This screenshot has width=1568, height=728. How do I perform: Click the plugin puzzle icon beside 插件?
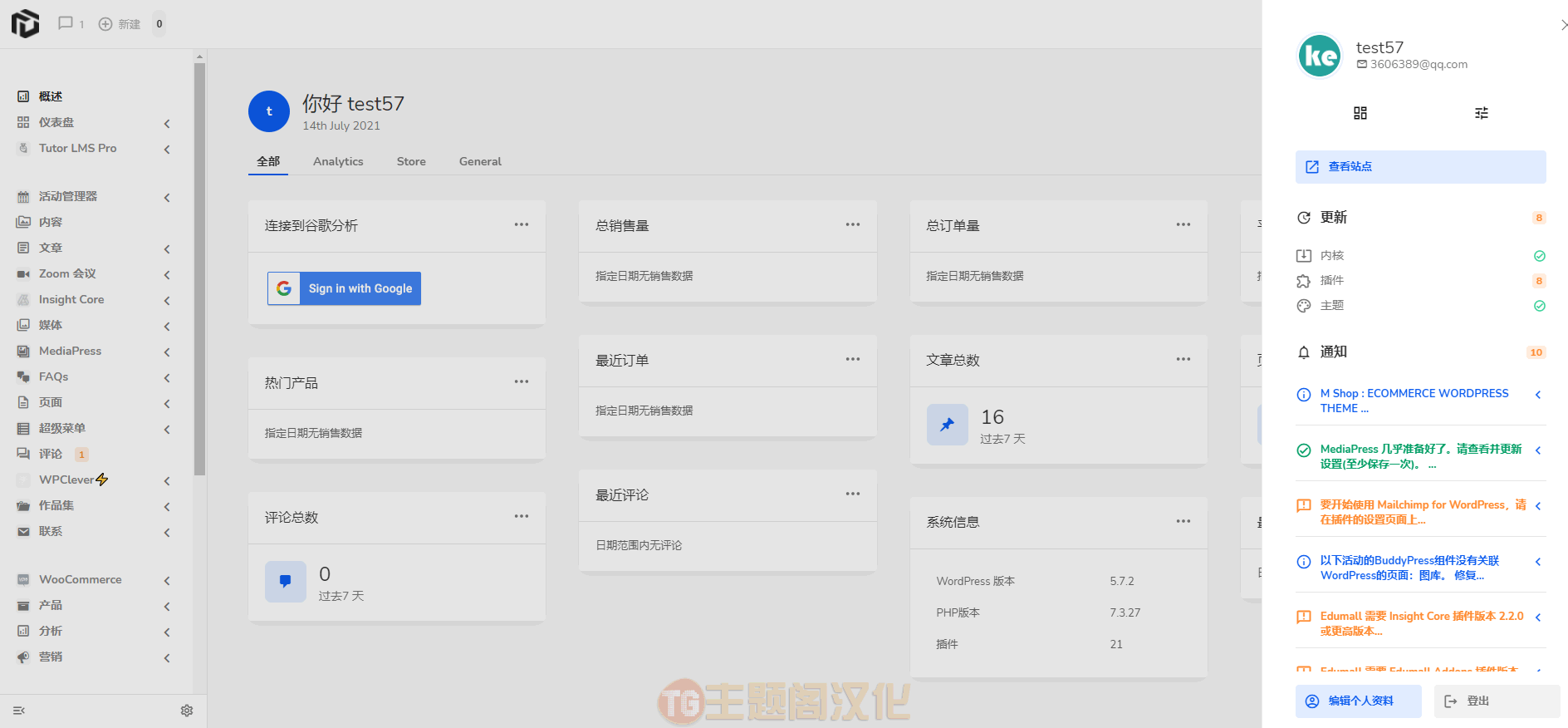tap(1304, 281)
